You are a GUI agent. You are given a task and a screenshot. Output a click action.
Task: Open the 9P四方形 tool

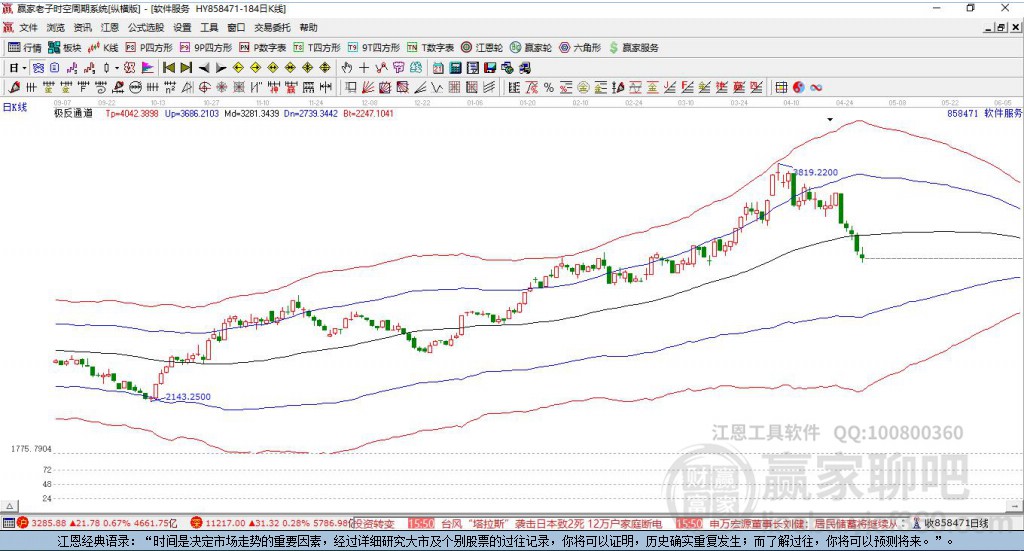pos(206,48)
